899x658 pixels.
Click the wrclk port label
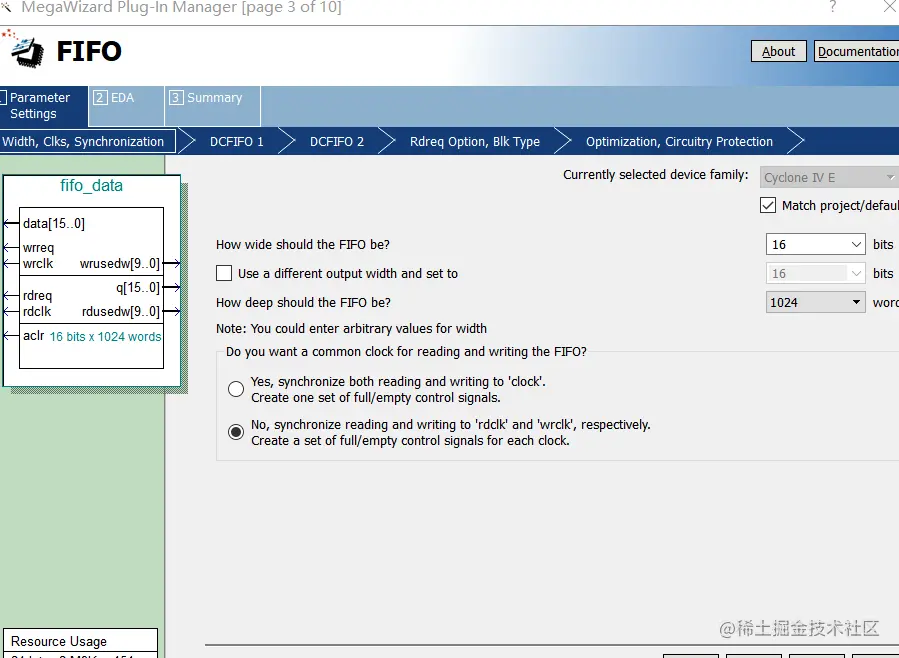(x=38, y=264)
